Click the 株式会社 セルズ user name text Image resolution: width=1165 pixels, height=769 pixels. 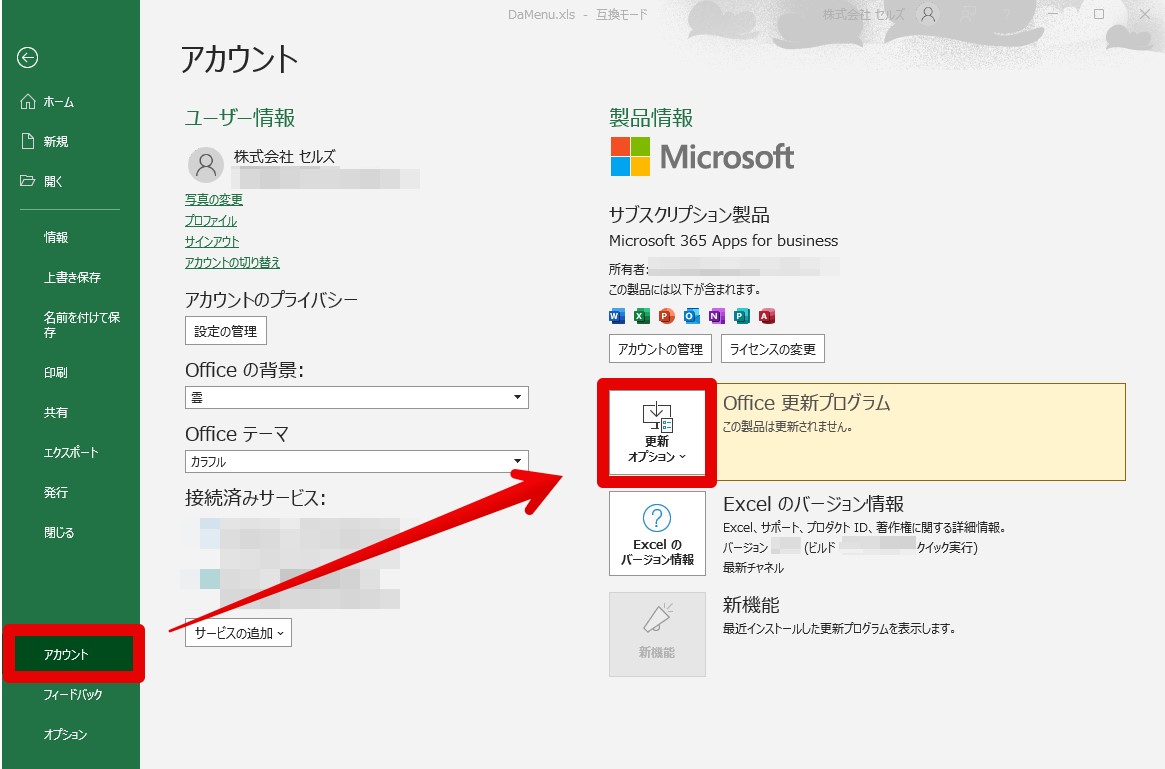tap(285, 157)
